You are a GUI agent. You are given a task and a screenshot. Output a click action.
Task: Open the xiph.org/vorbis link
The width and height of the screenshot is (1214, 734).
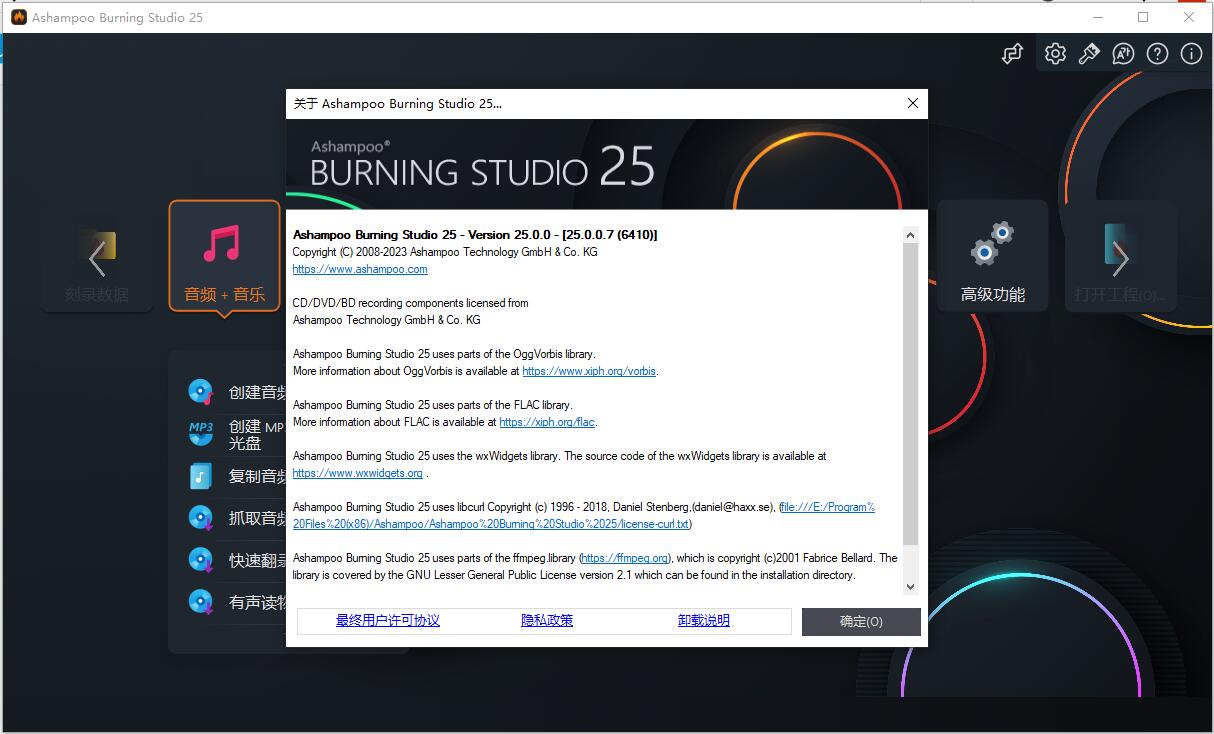tap(589, 371)
